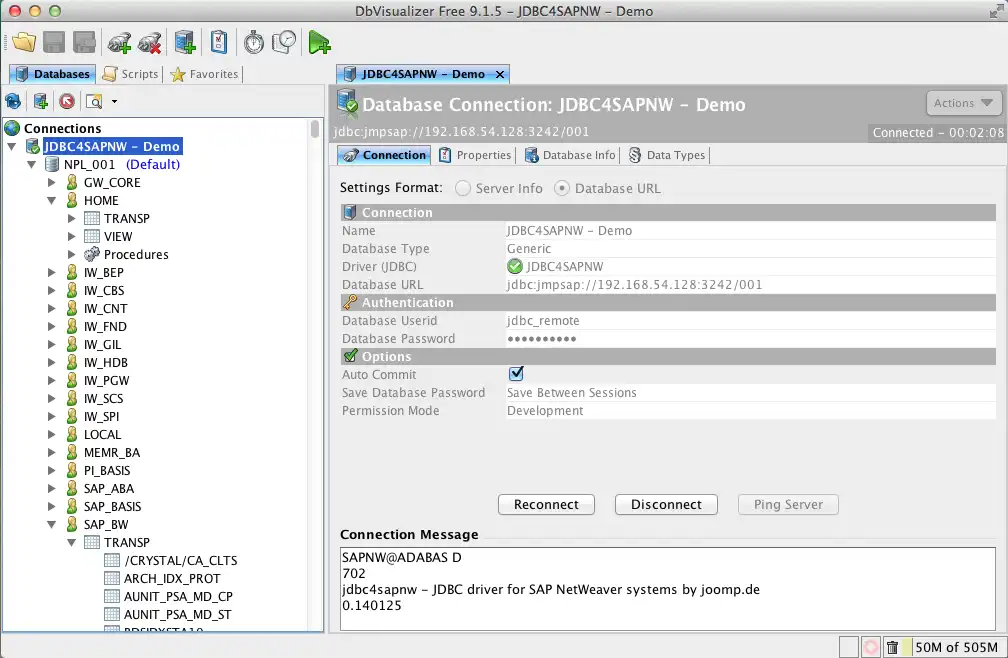Click the Name field value
The height and width of the screenshot is (658, 1008).
click(751, 230)
